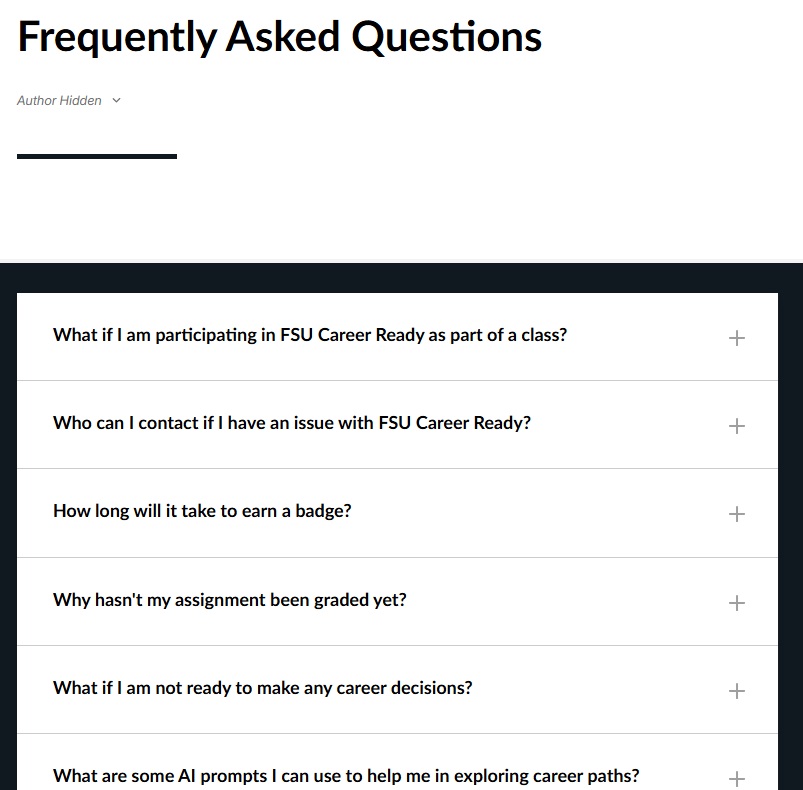The image size is (803, 790).
Task: Click plus icon for earn a badge question
Action: pyautogui.click(x=737, y=514)
